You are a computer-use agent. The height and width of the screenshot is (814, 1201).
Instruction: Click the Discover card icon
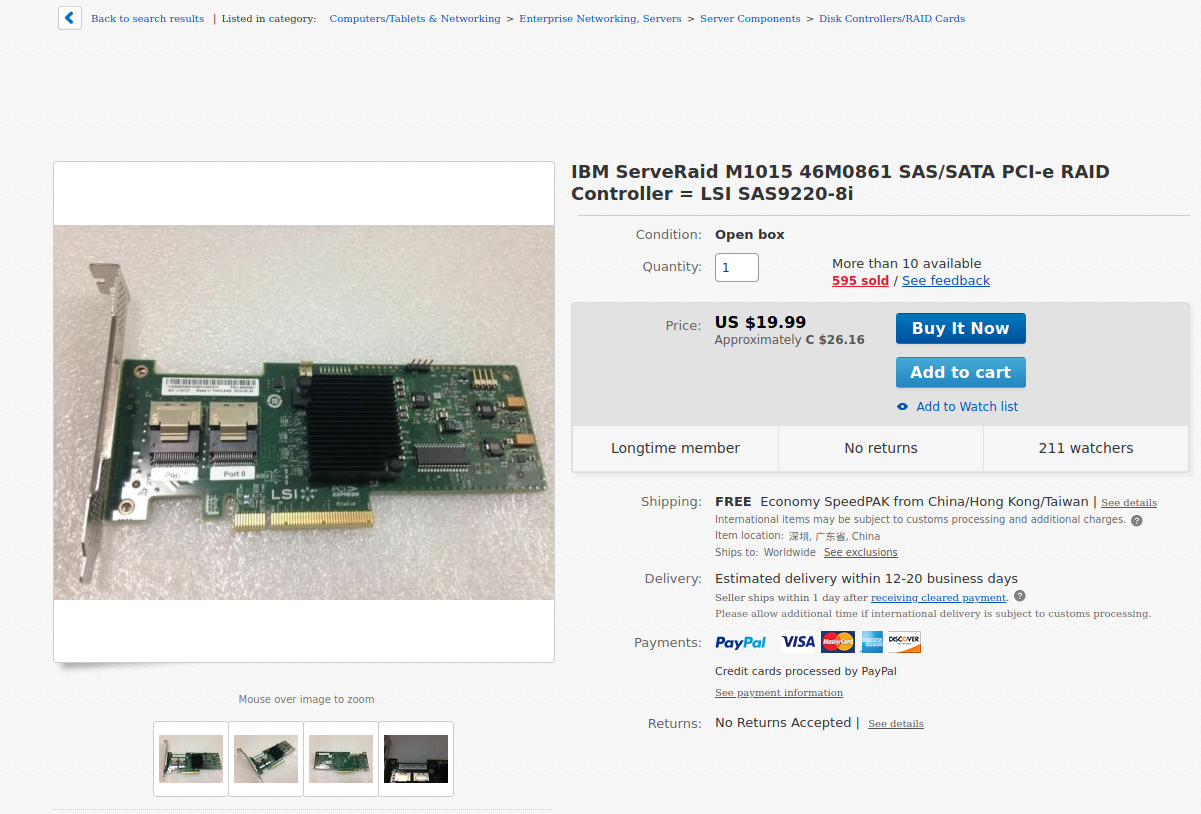pos(904,642)
